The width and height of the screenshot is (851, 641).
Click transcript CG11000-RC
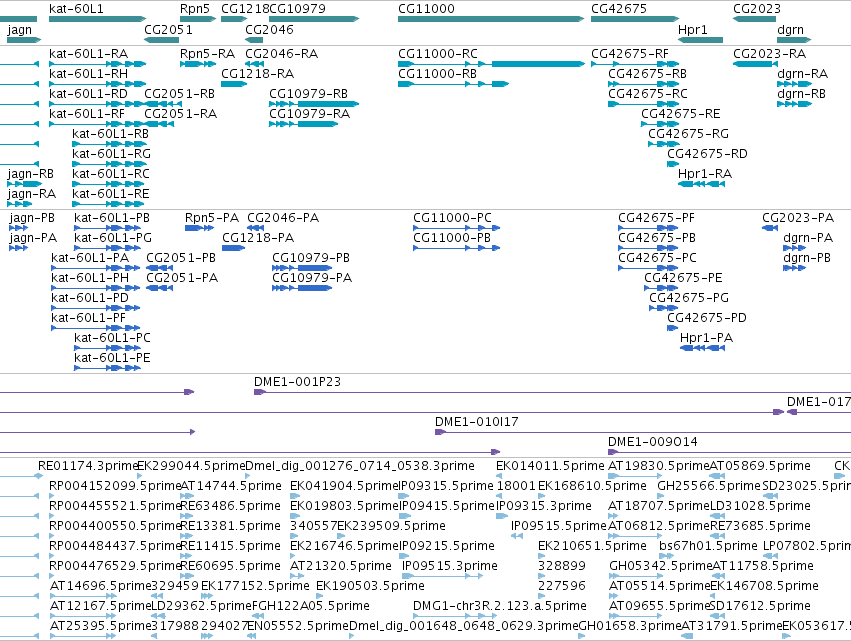click(491, 64)
